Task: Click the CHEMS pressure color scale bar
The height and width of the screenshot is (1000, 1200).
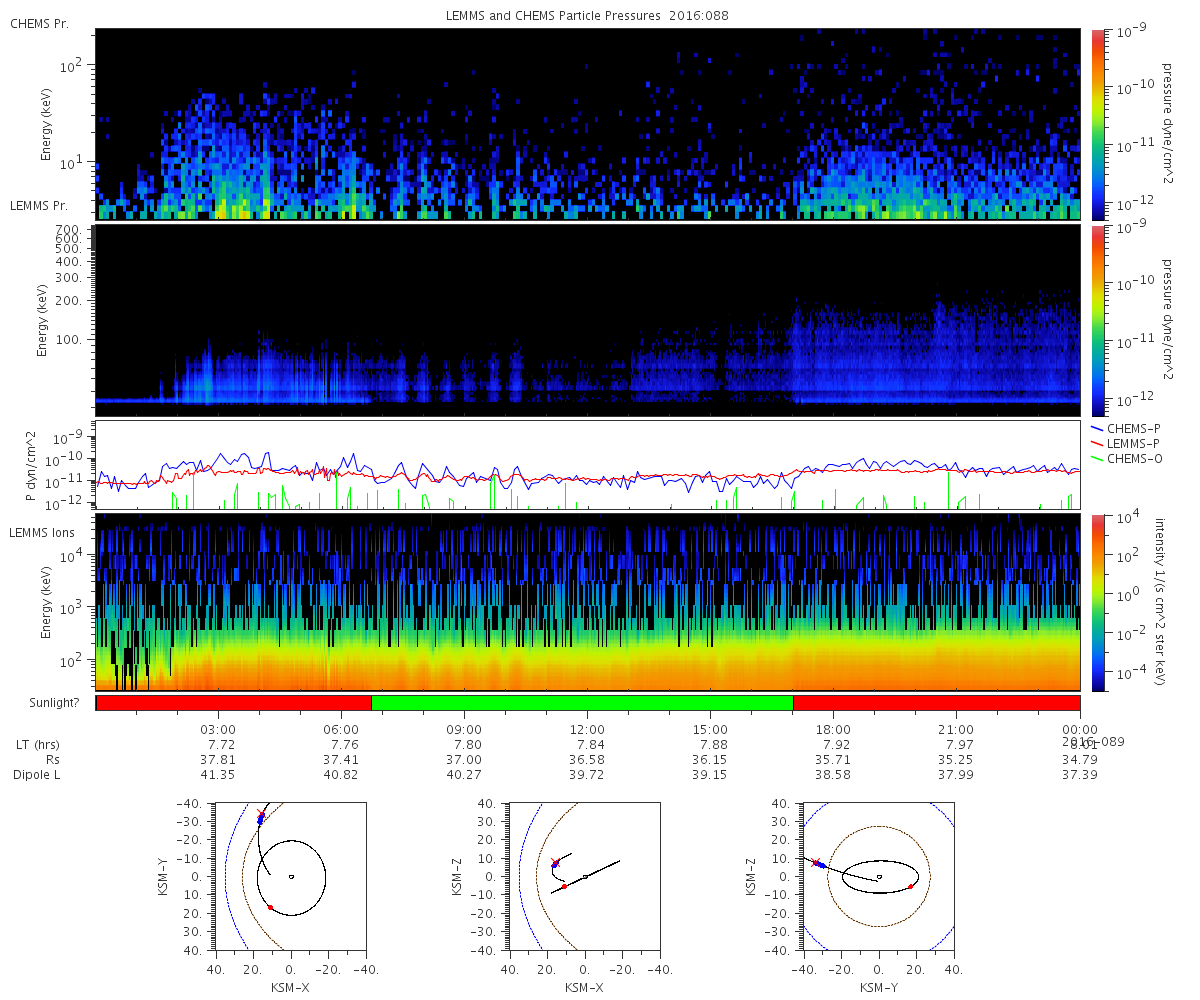Action: [x=1097, y=124]
